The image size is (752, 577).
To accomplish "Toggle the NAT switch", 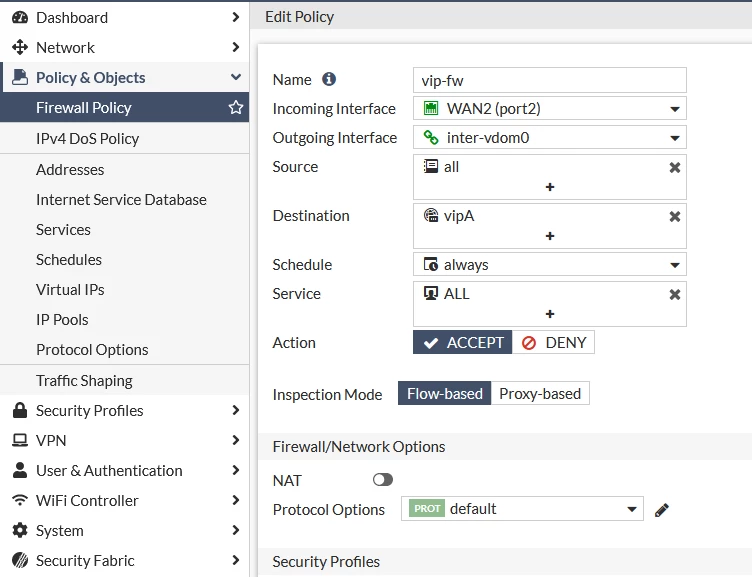I will tap(383, 480).
